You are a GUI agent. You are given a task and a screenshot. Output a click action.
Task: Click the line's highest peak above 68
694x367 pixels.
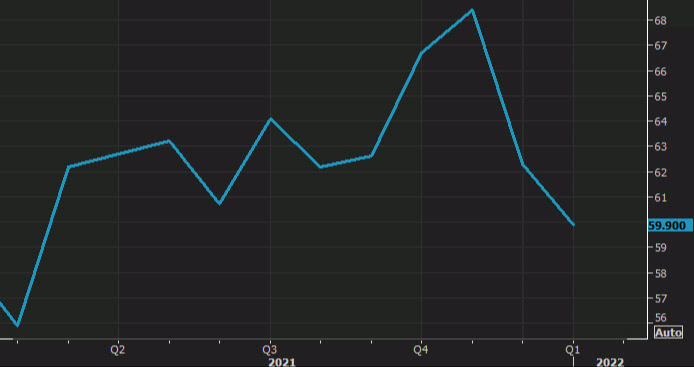472,10
